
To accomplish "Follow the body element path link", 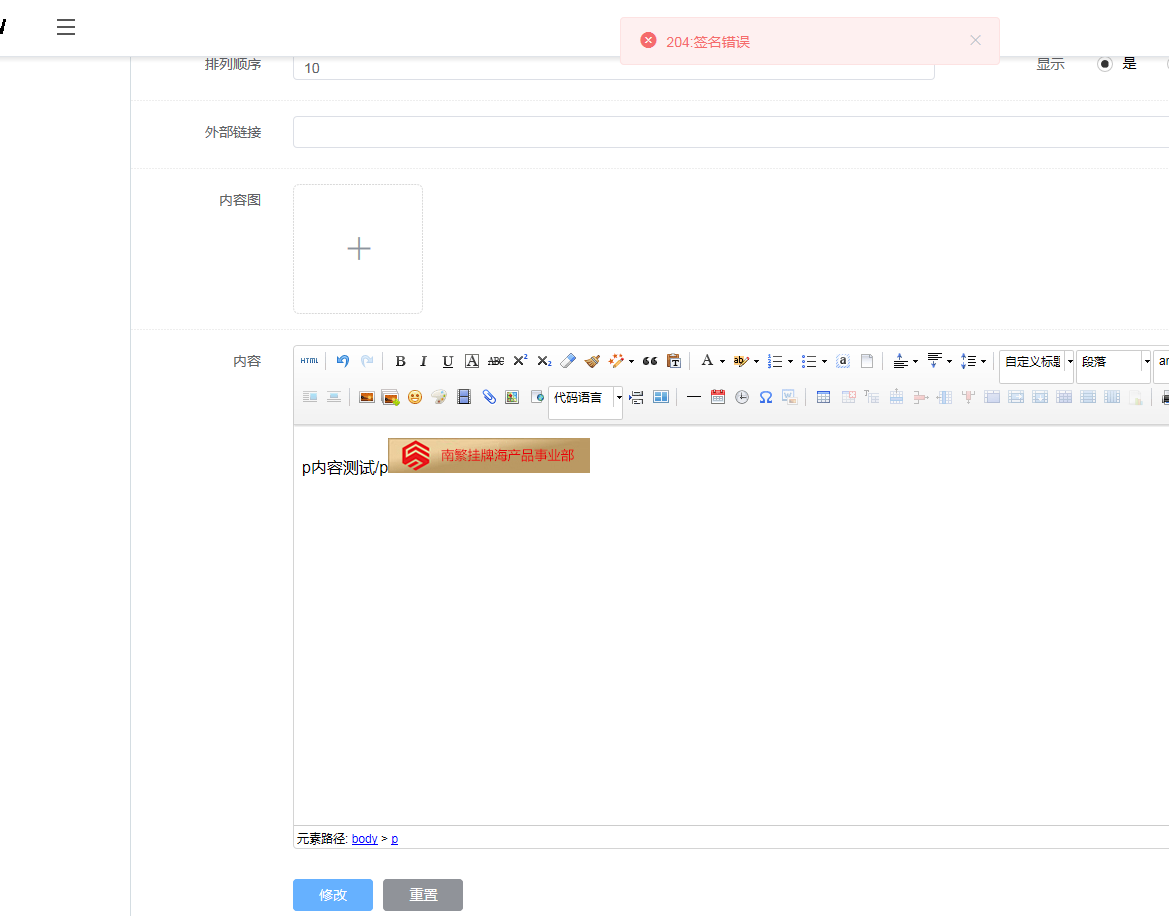I will tap(365, 838).
